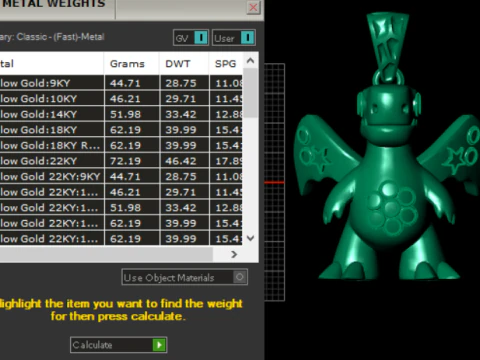Sort by the DWT column header
The image size is (480, 360).
[x=184, y=63]
